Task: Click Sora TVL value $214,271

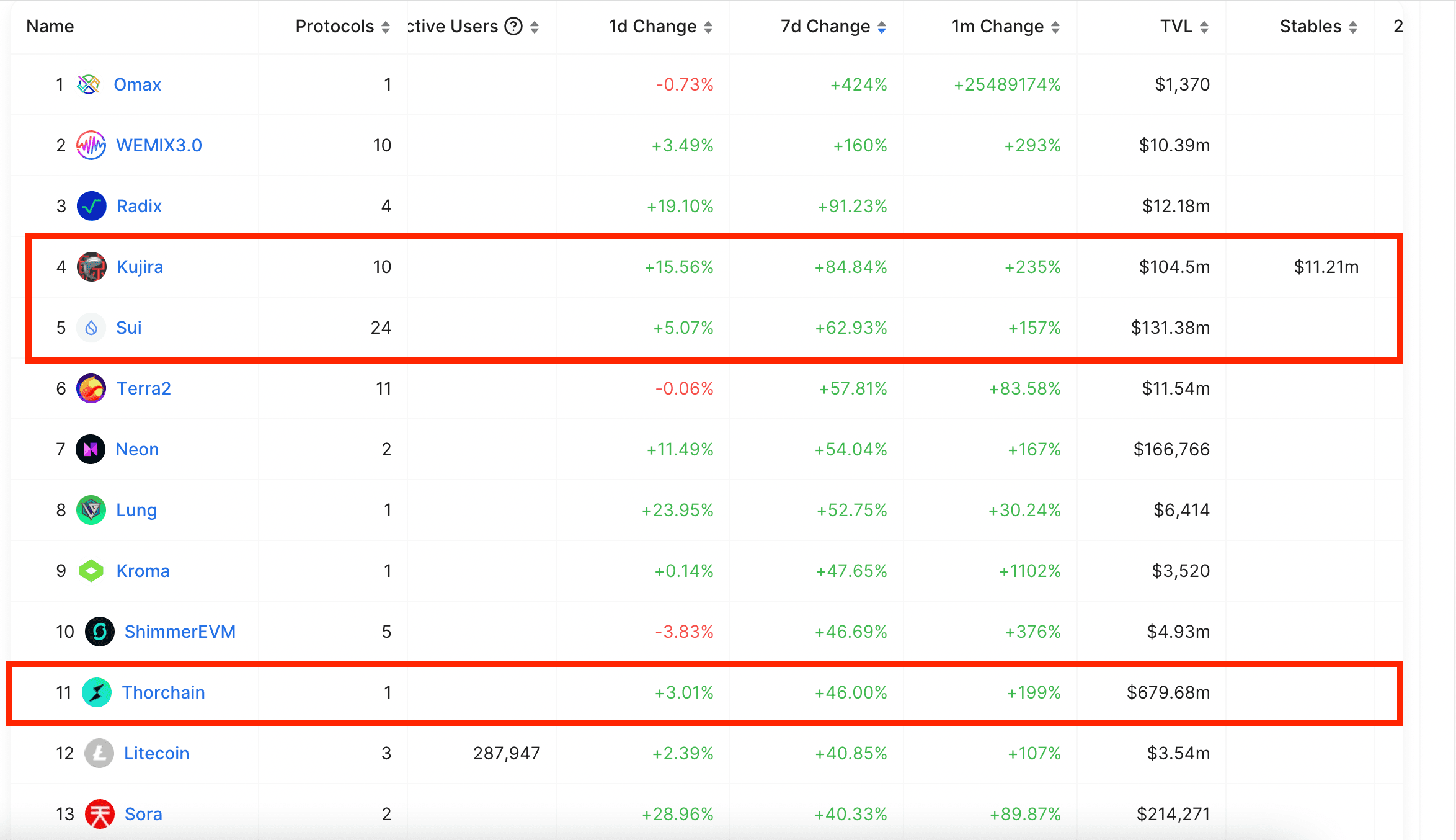Action: pyautogui.click(x=1173, y=814)
